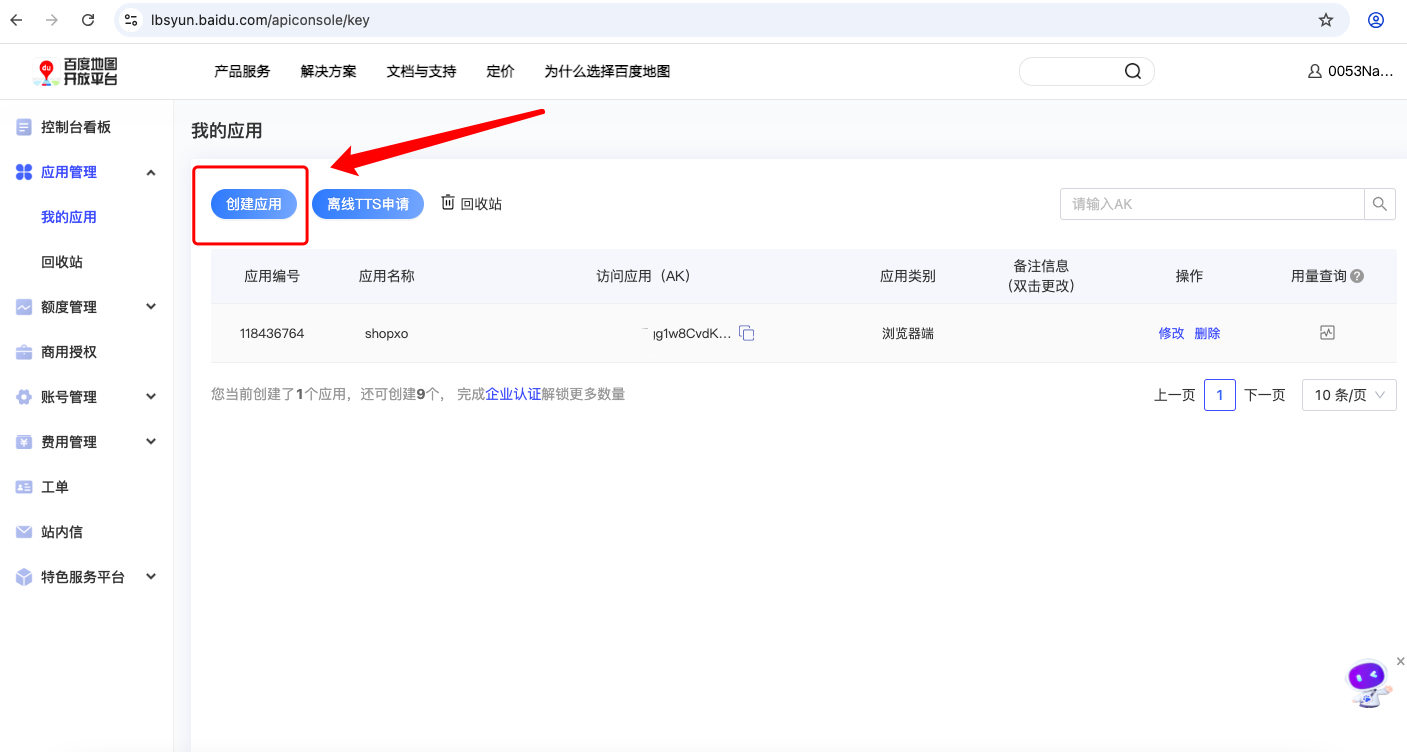Click the search magnifier icon in header

(x=1133, y=71)
